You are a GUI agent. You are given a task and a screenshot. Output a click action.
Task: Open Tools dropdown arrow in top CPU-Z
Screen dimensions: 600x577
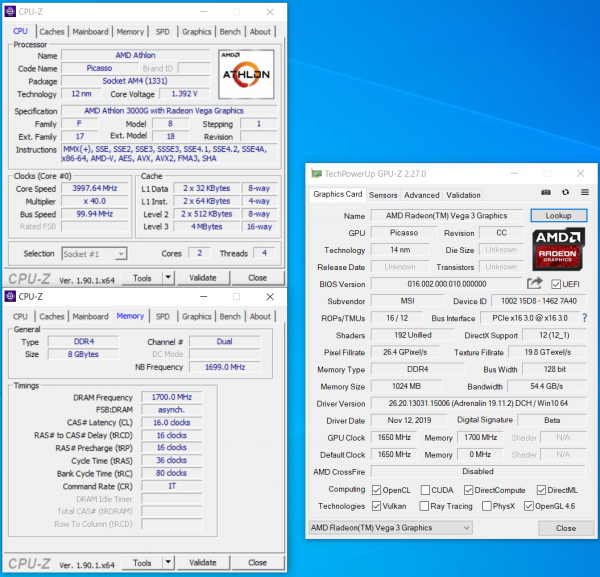pyautogui.click(x=168, y=278)
